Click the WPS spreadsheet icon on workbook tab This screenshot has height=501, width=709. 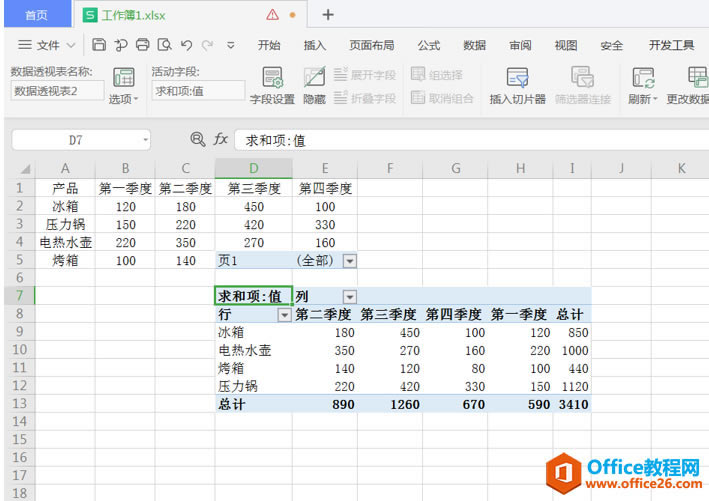pyautogui.click(x=90, y=15)
